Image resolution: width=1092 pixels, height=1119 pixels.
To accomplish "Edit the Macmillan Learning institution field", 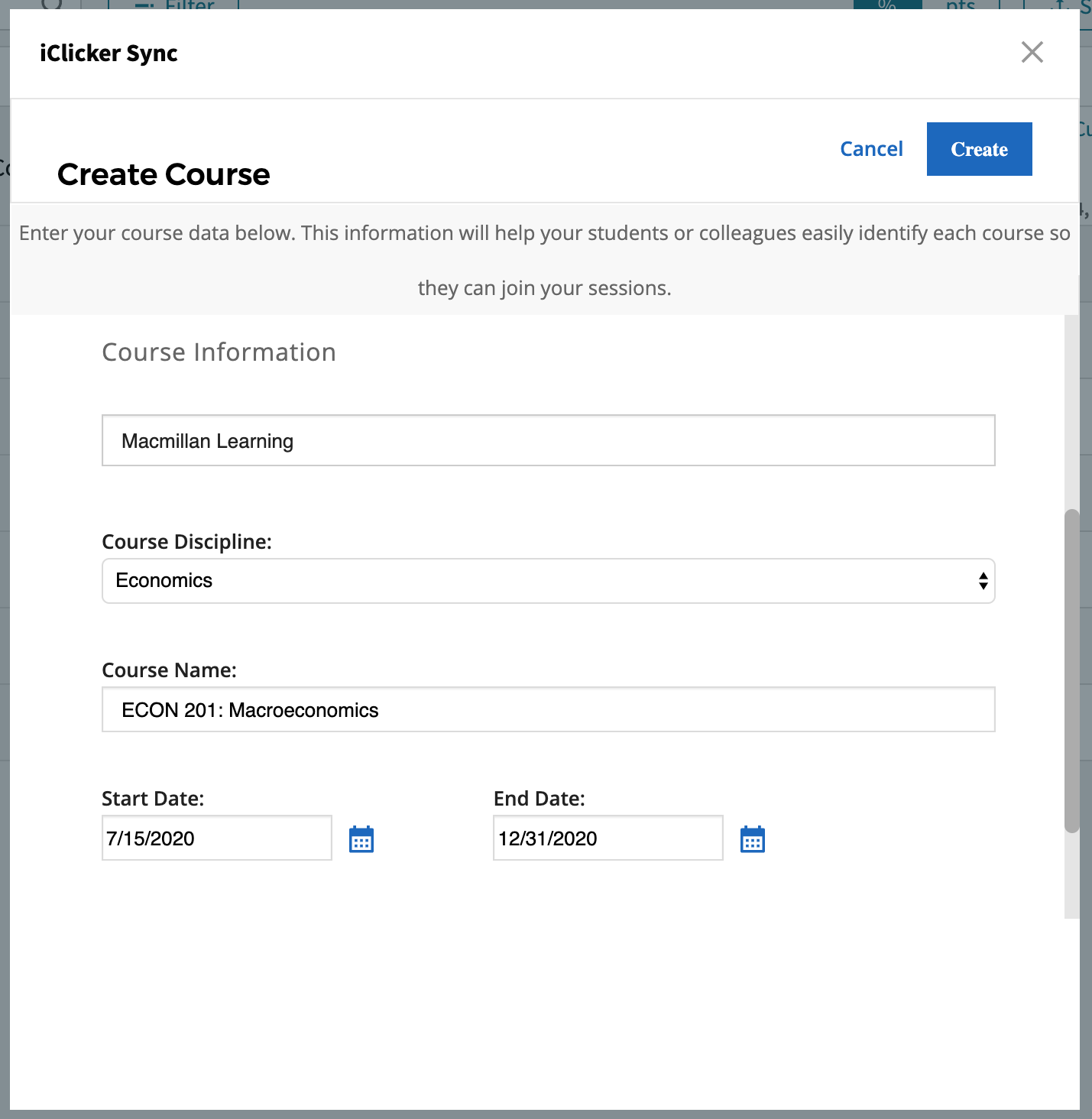I will pos(548,440).
